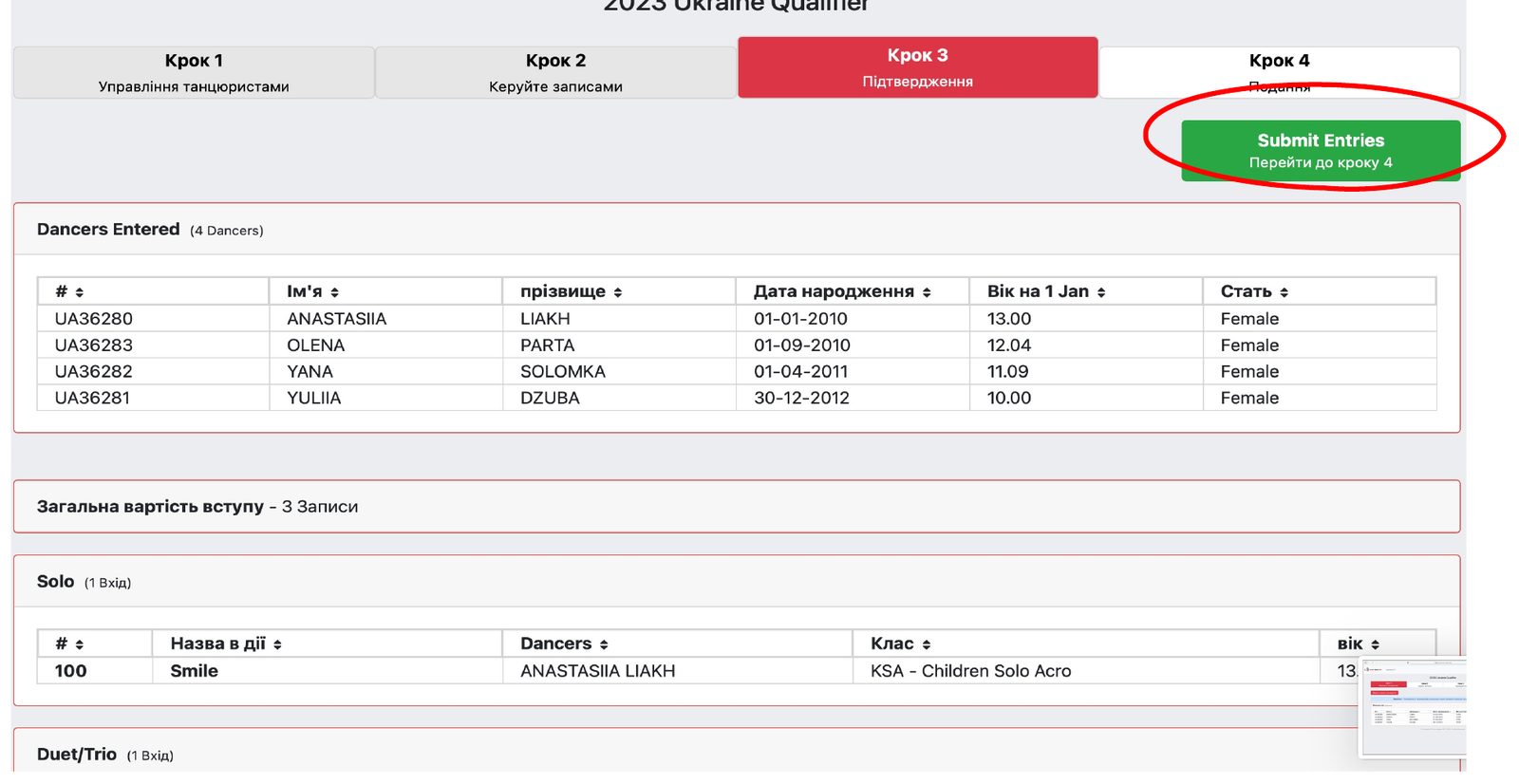Click birth date 30-12-2012
Viewport: 1519px width, 784px height.
[x=801, y=399]
